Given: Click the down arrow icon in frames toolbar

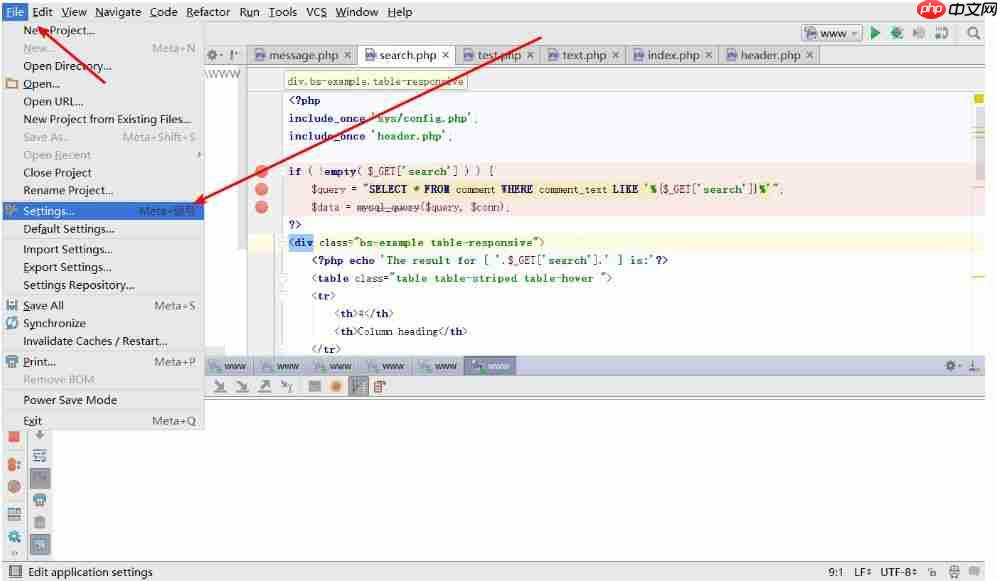Looking at the screenshot, I should [x=39, y=435].
